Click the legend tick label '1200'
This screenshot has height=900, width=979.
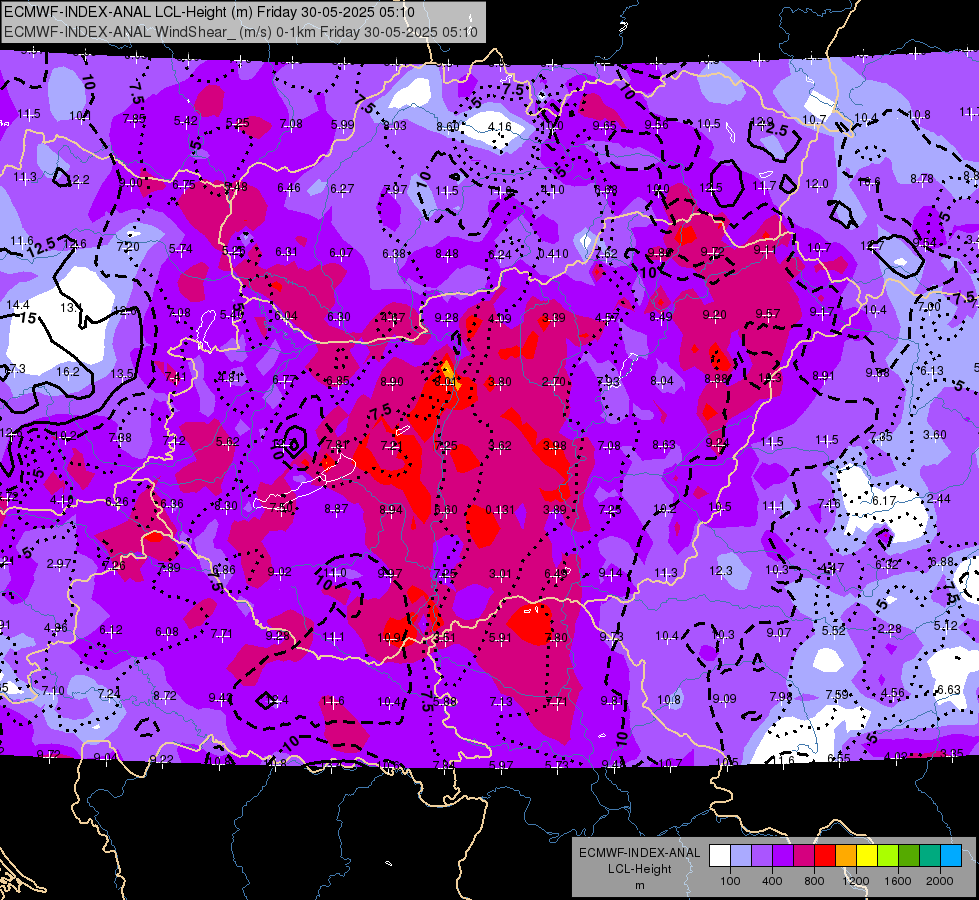[x=856, y=881]
